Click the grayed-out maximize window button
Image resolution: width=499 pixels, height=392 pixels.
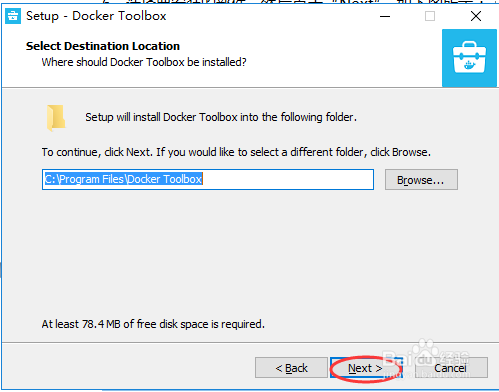click(430, 16)
